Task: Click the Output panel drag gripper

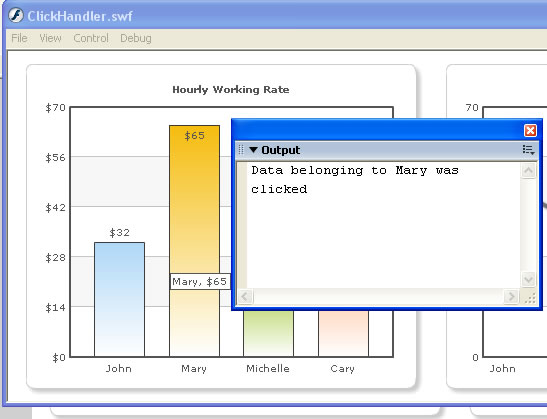Action: (241, 150)
